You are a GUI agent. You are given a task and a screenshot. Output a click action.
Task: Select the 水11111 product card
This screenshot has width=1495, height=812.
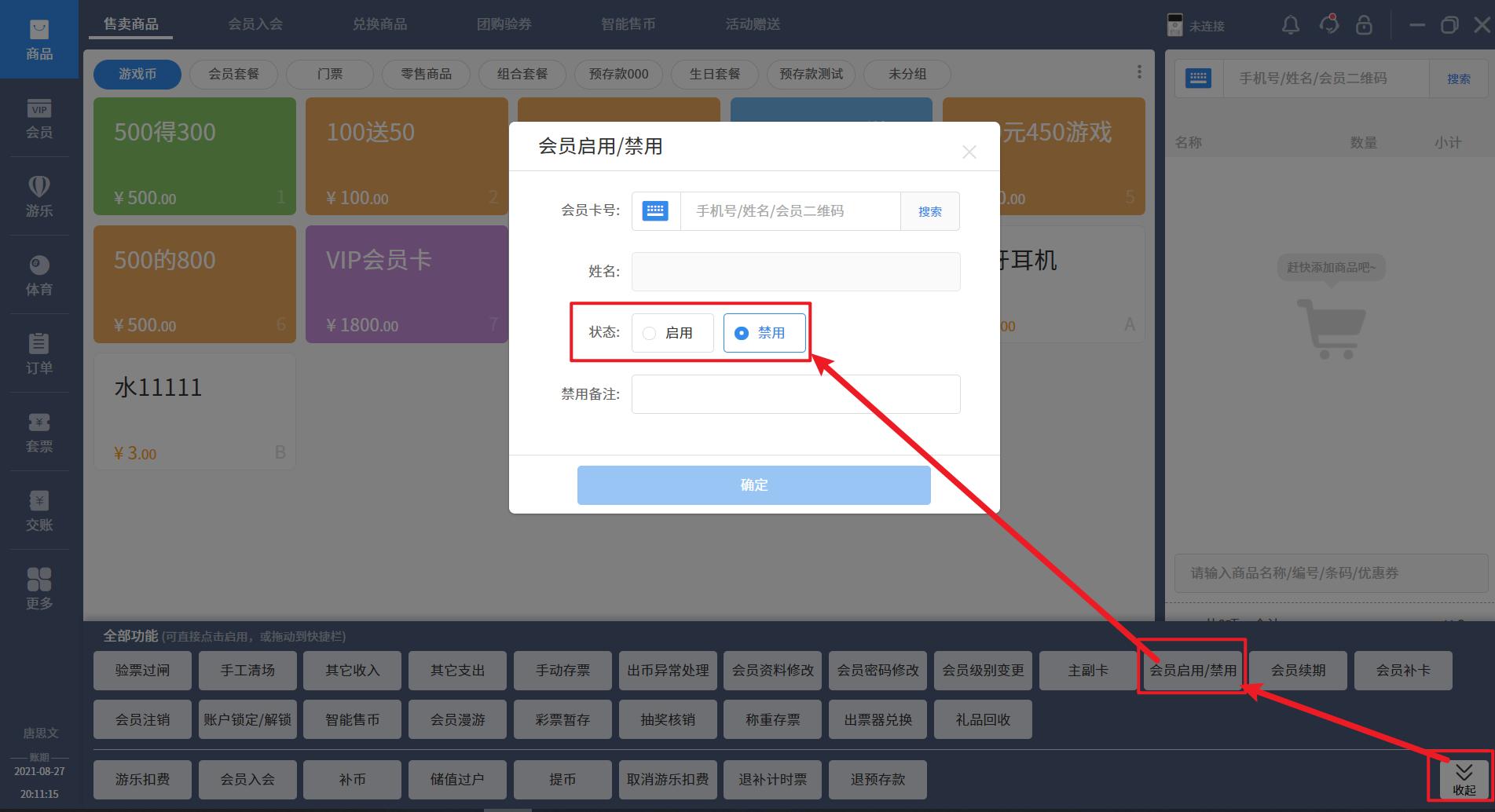pos(195,411)
